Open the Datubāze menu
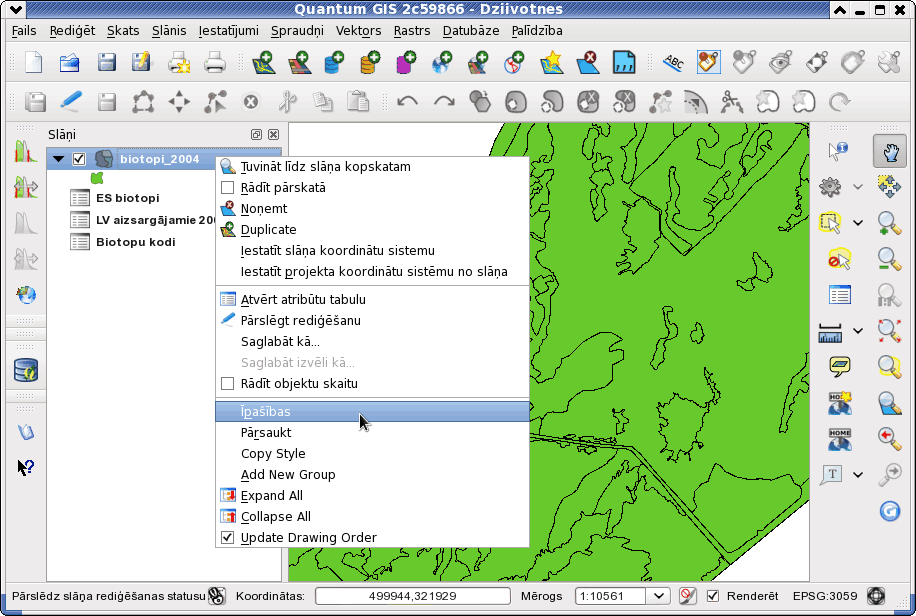Viewport: 916px width, 616px height. pyautogui.click(x=471, y=30)
